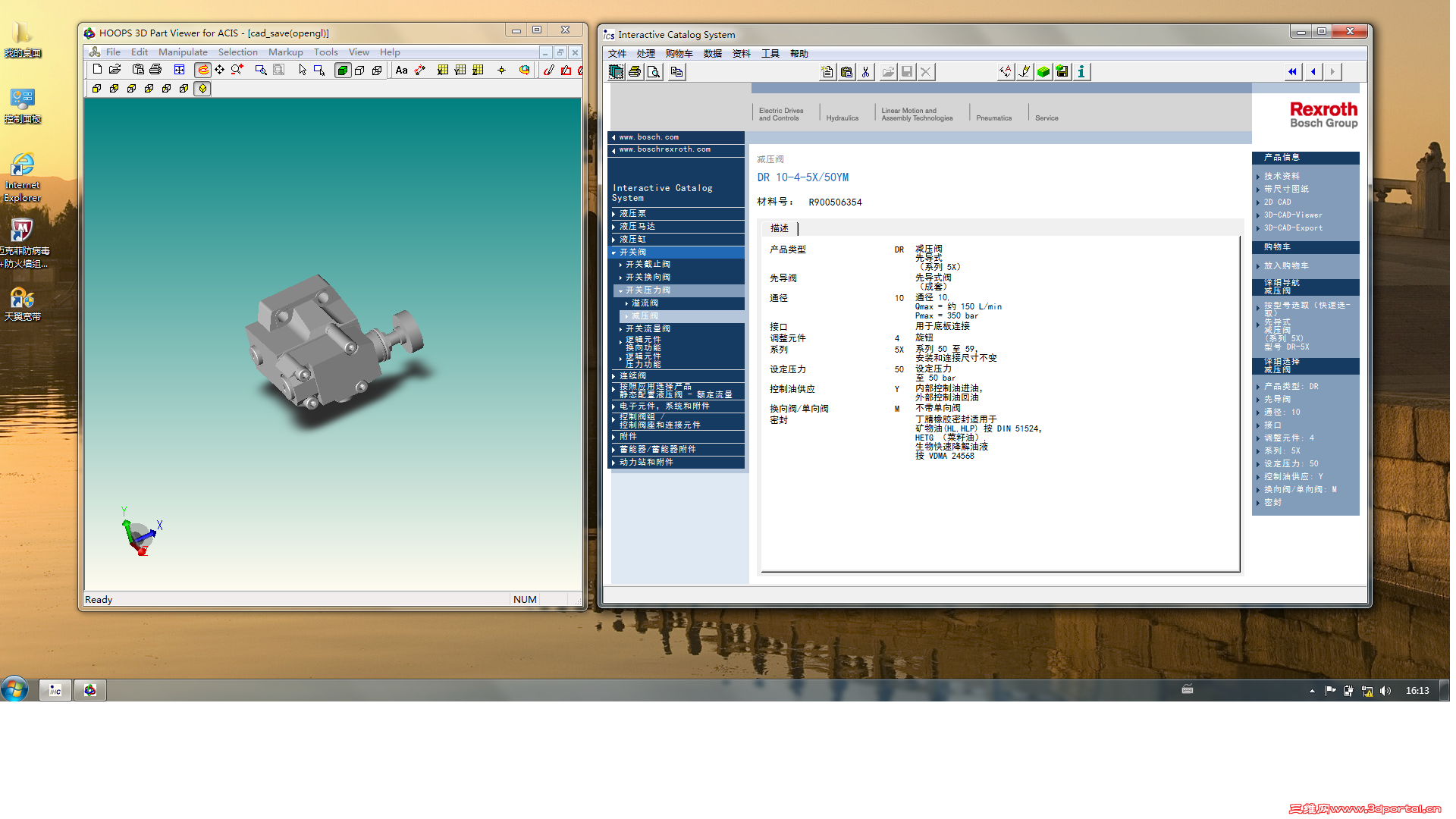Click the scissors cut icon
This screenshot has width=1456, height=819.
tap(865, 72)
